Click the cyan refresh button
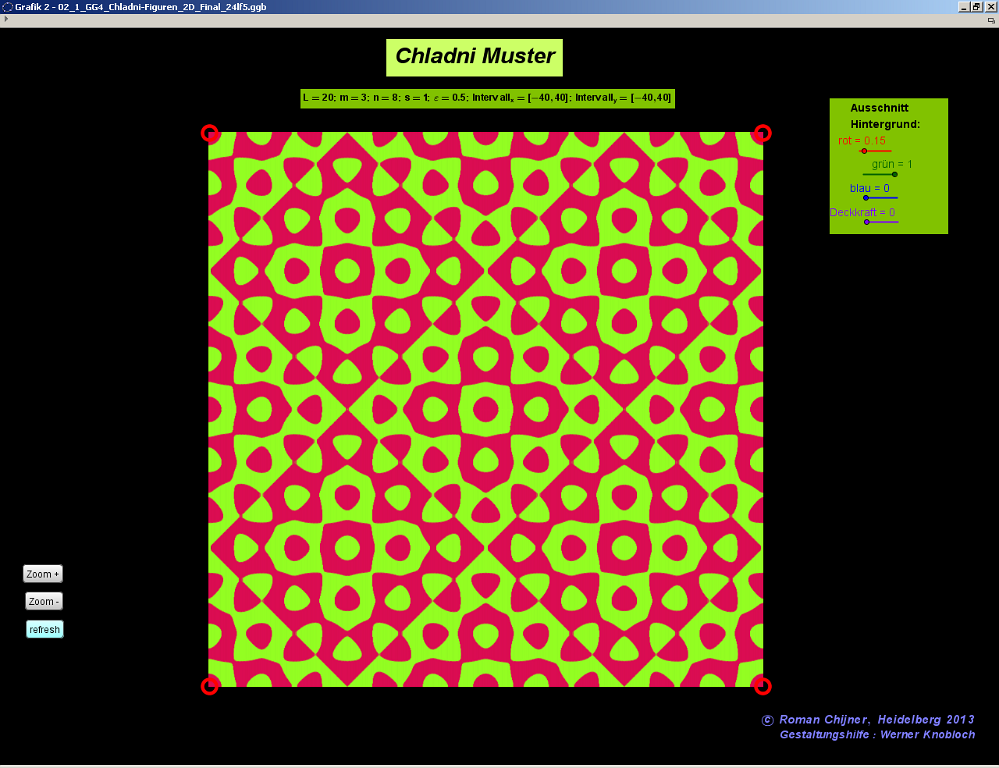 [x=45, y=629]
